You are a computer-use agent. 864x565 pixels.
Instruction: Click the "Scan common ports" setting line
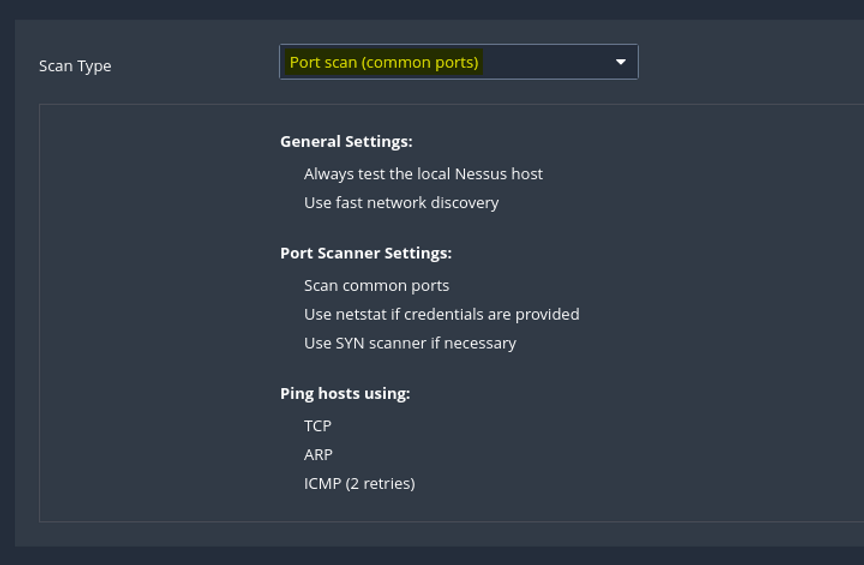376,286
